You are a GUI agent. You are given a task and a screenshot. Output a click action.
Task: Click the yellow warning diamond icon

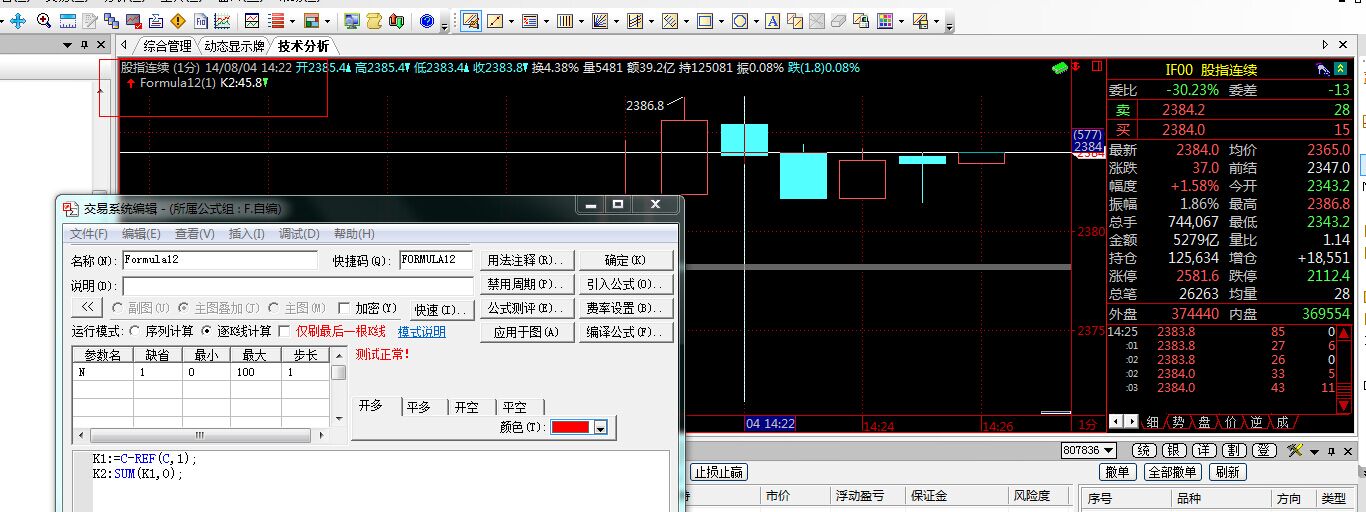tap(177, 20)
